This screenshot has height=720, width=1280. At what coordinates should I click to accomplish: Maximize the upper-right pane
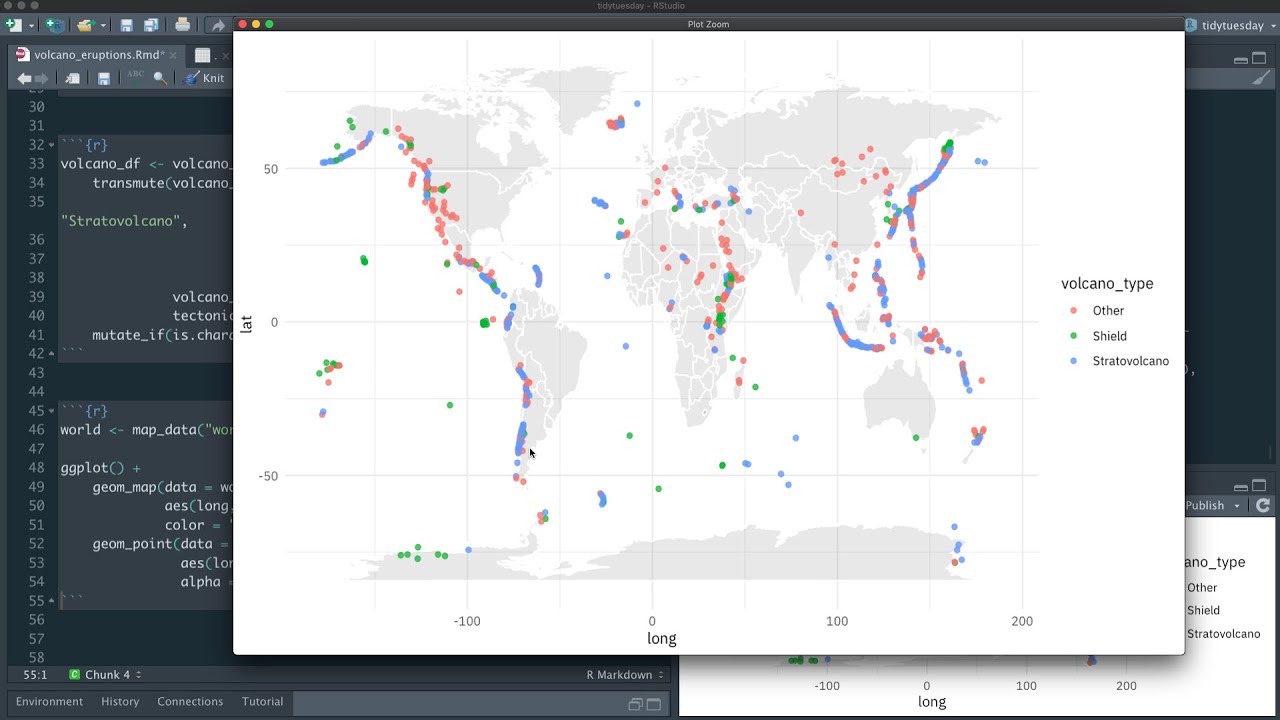click(x=1259, y=59)
